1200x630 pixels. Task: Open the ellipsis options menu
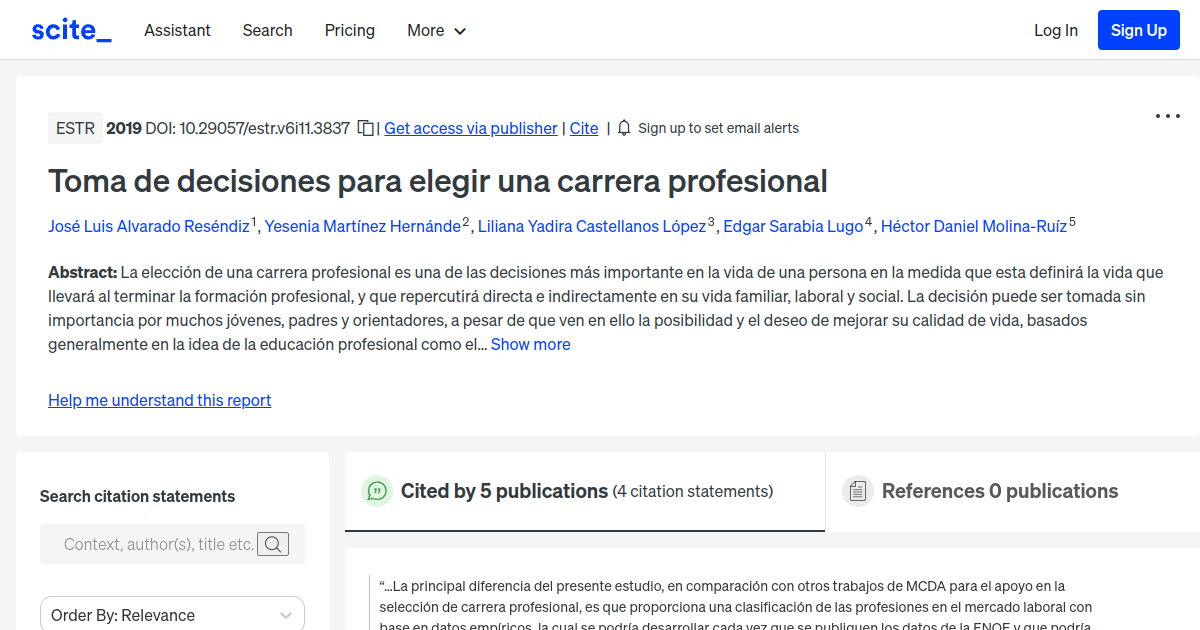(1167, 116)
